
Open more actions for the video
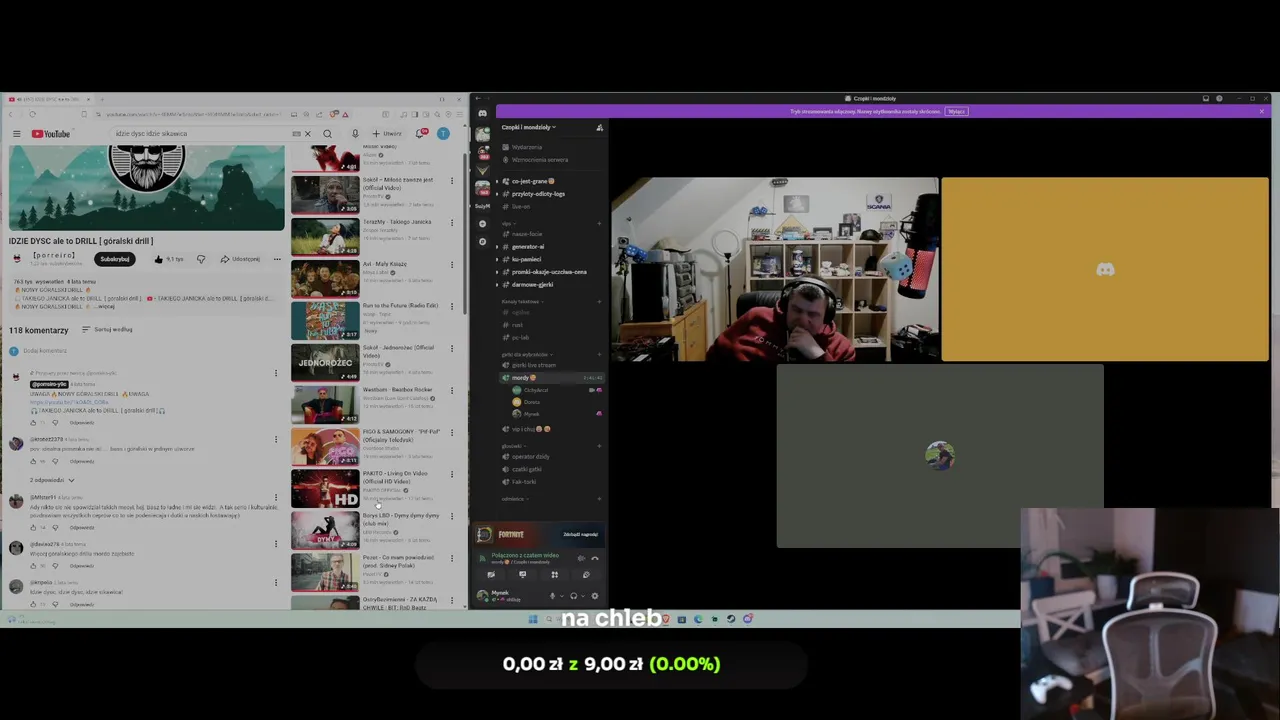(277, 259)
